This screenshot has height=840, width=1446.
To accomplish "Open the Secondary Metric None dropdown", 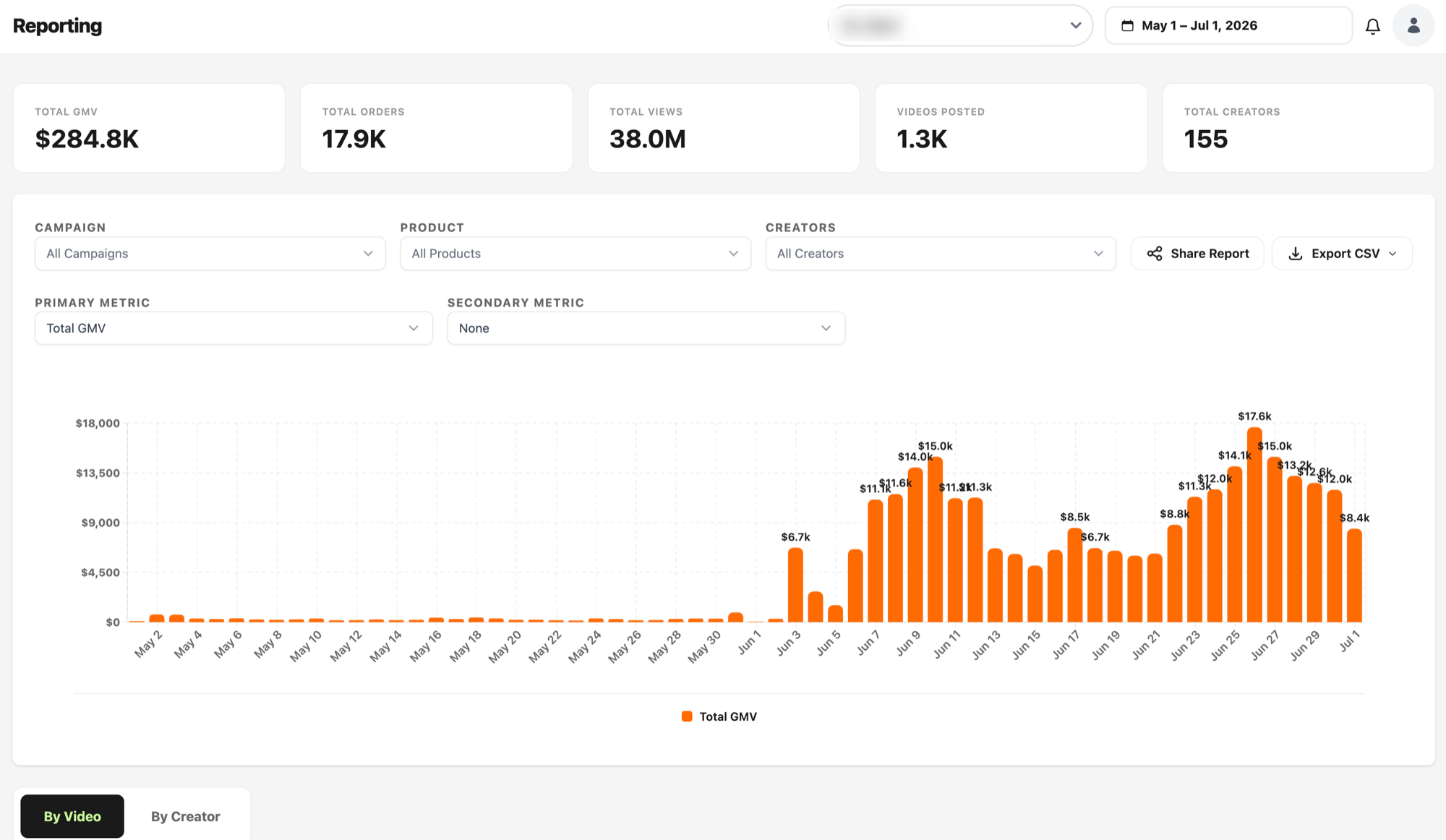I will (646, 328).
